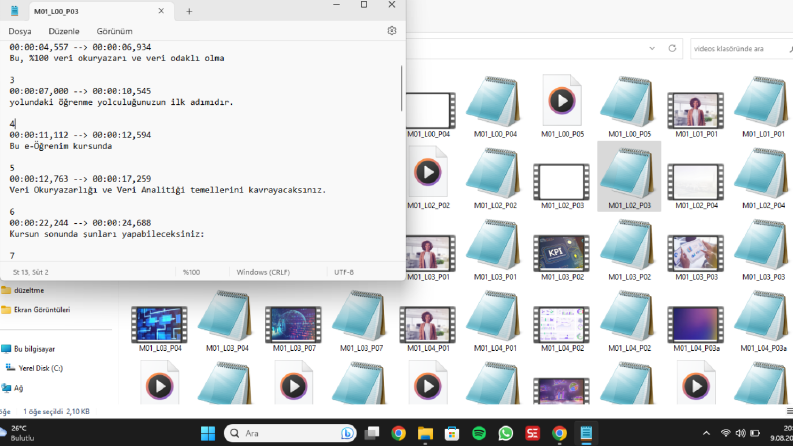Expand Explorer address bar history dropdown
Viewport: 793px width, 446px height.
tap(652, 49)
